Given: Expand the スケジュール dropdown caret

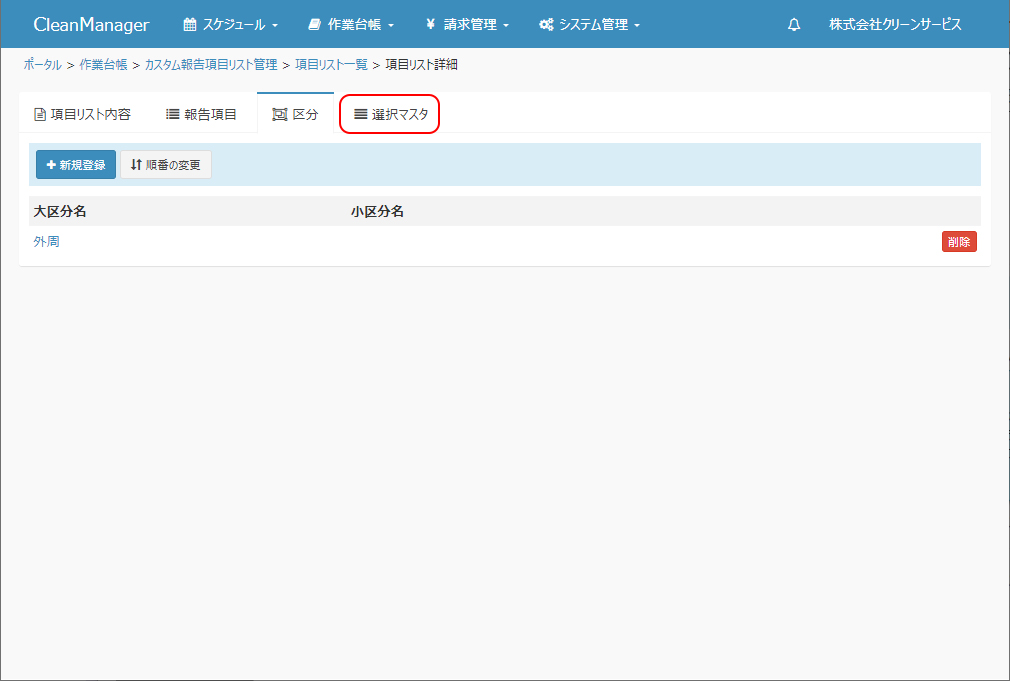Looking at the screenshot, I should tap(275, 26).
